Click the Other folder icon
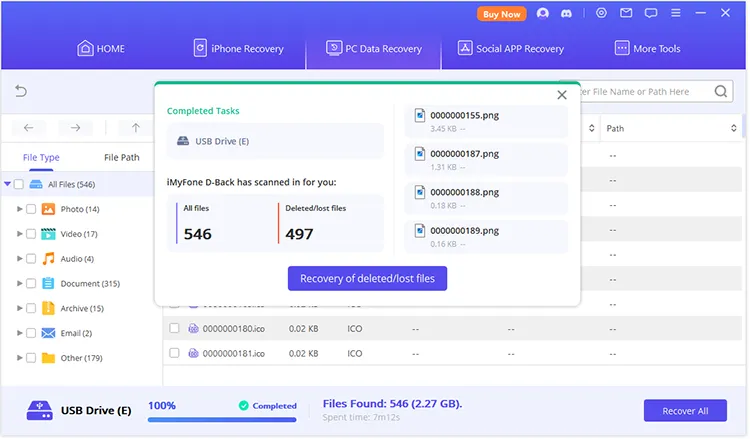Image resolution: width=750 pixels, height=439 pixels. [x=48, y=358]
